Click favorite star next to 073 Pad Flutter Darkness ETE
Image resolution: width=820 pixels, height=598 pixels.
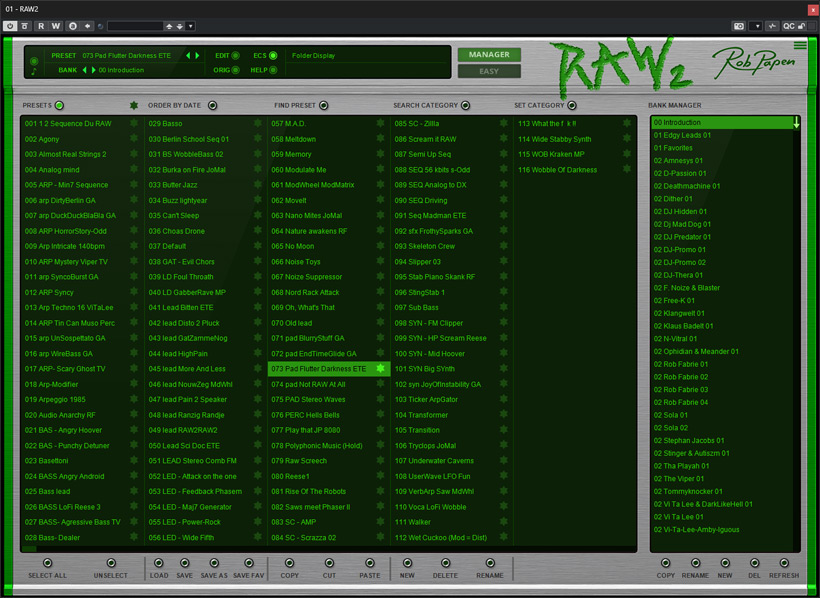pos(380,368)
